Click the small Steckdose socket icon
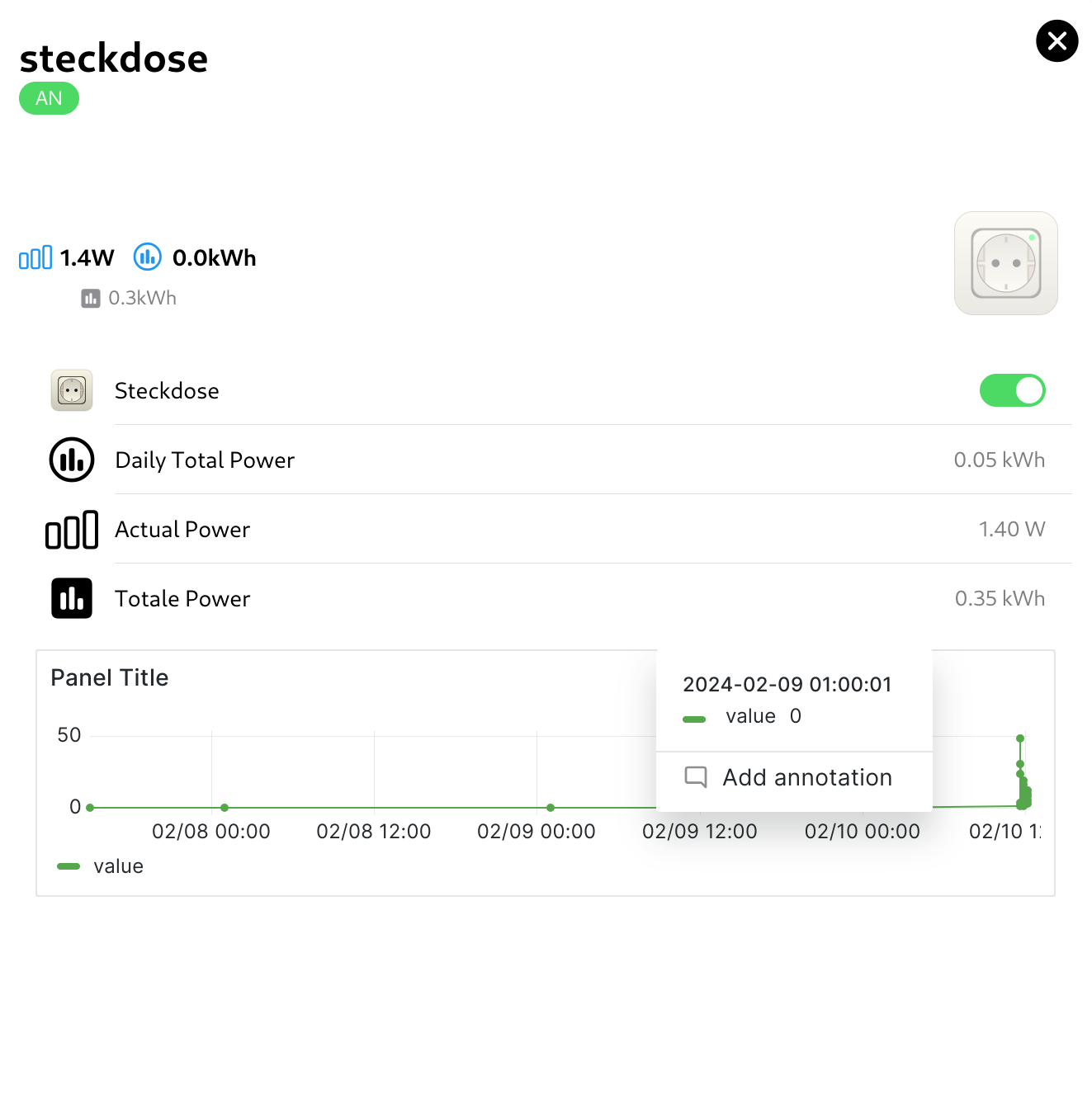Image resolution: width=1092 pixels, height=1099 pixels. point(72,390)
